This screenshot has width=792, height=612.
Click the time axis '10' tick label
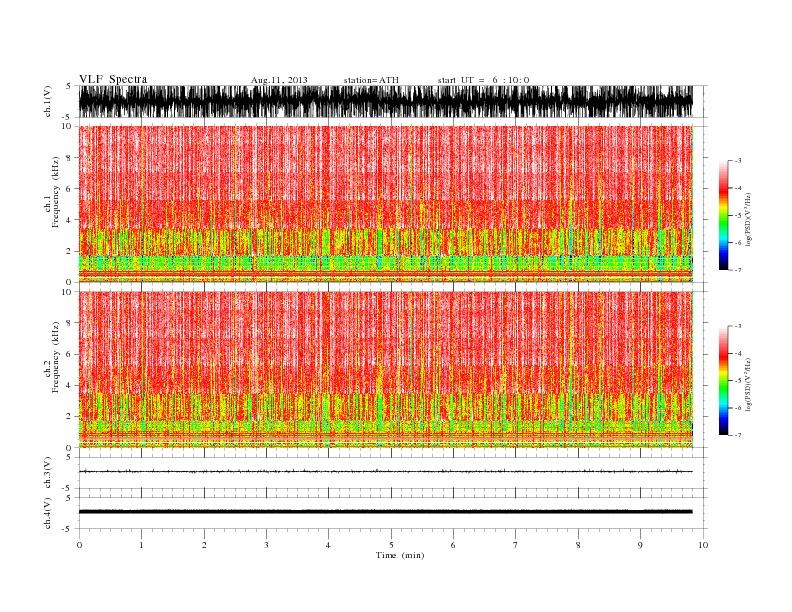click(703, 545)
